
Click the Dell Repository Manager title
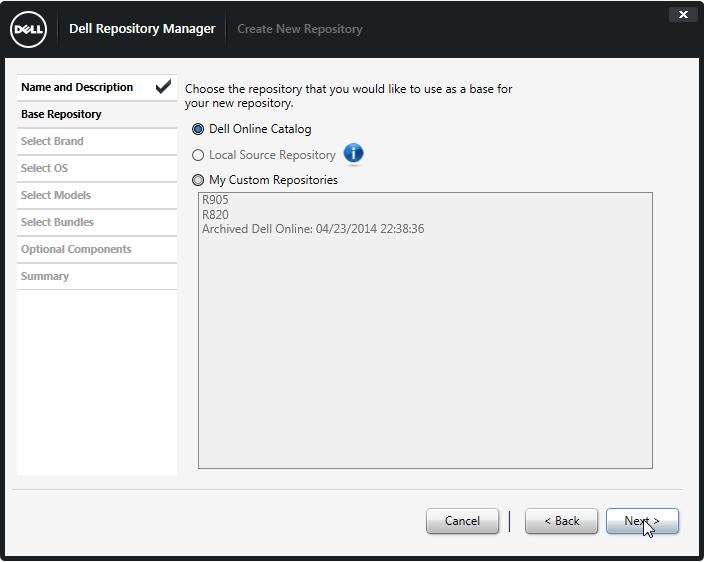[x=142, y=29]
